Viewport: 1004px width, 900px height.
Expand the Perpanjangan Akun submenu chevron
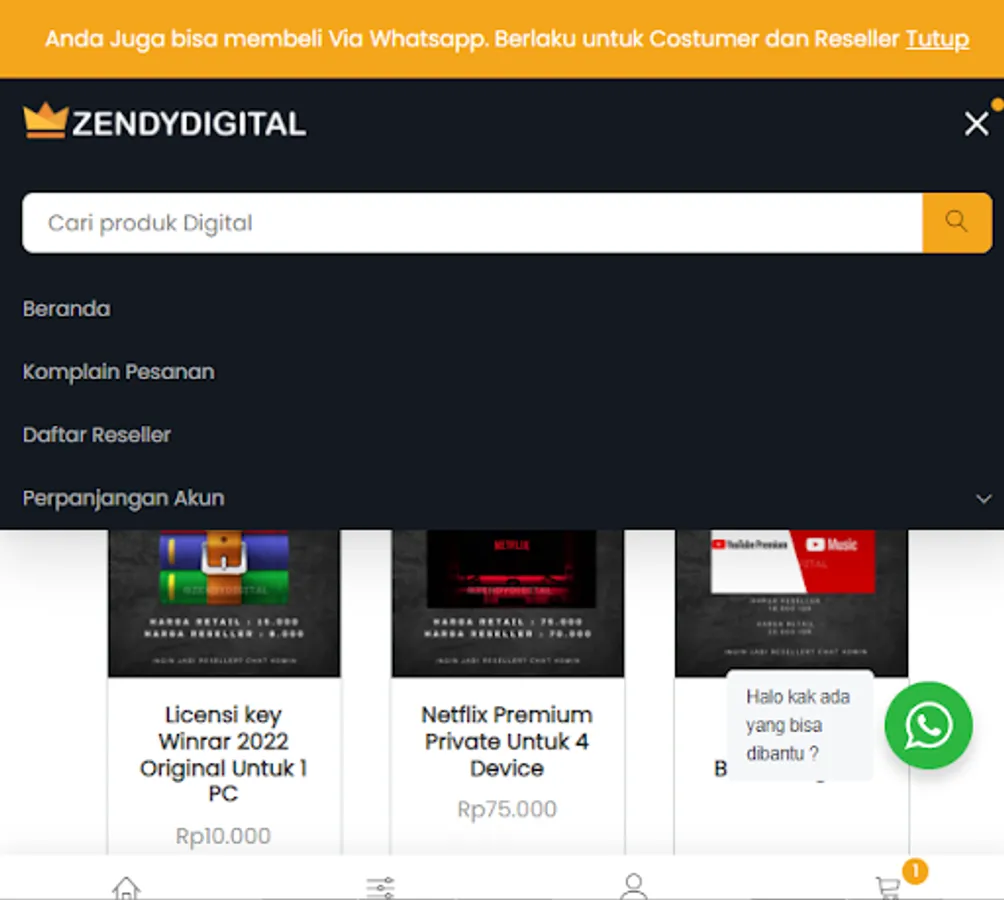tap(984, 499)
